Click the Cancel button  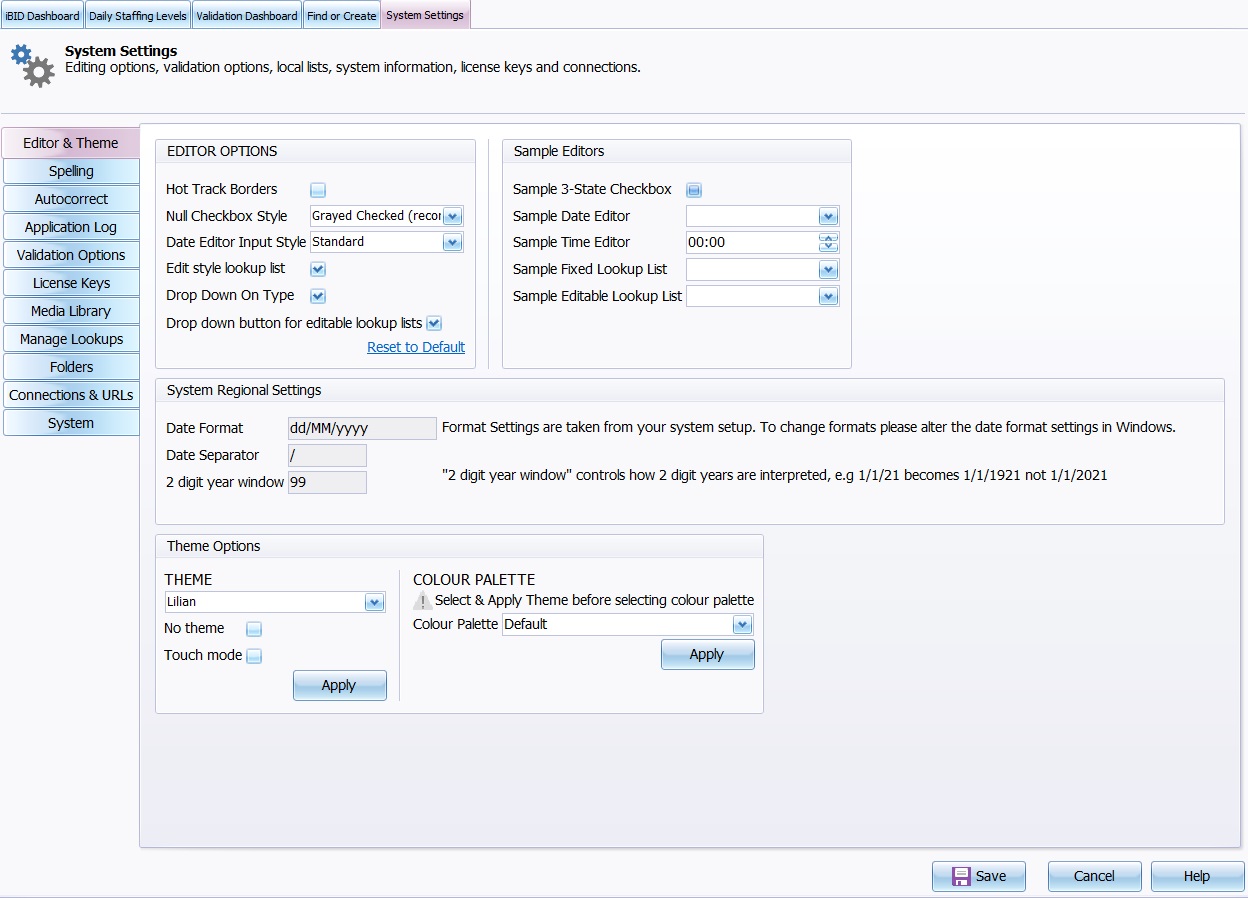[1094, 876]
